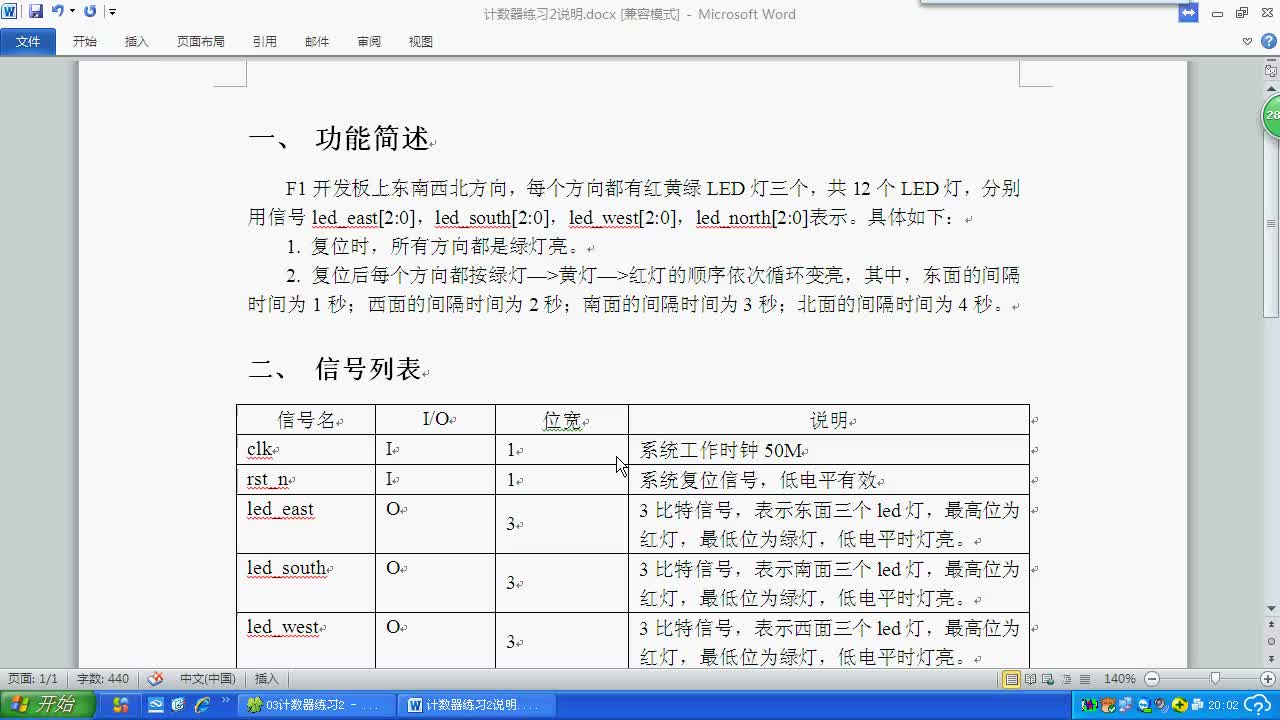Expand the quick launch overflow chevron
The image size is (1280, 720).
click(225, 702)
